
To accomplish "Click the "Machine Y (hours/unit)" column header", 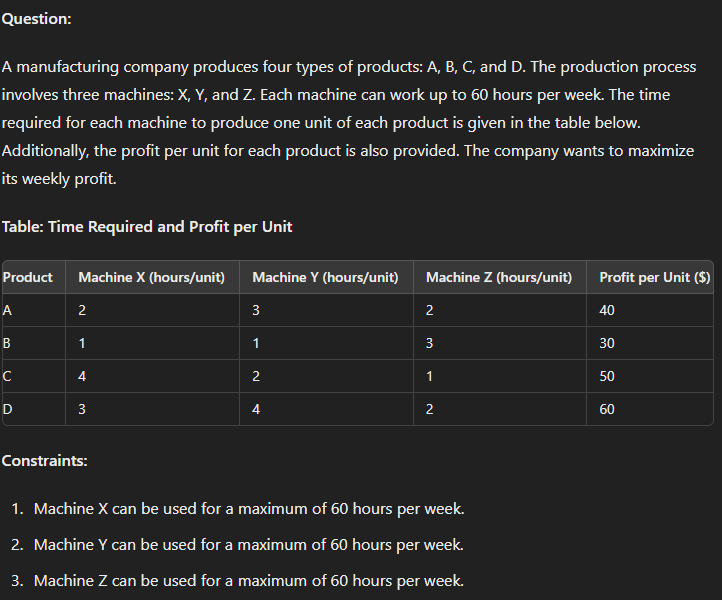I will click(325, 277).
